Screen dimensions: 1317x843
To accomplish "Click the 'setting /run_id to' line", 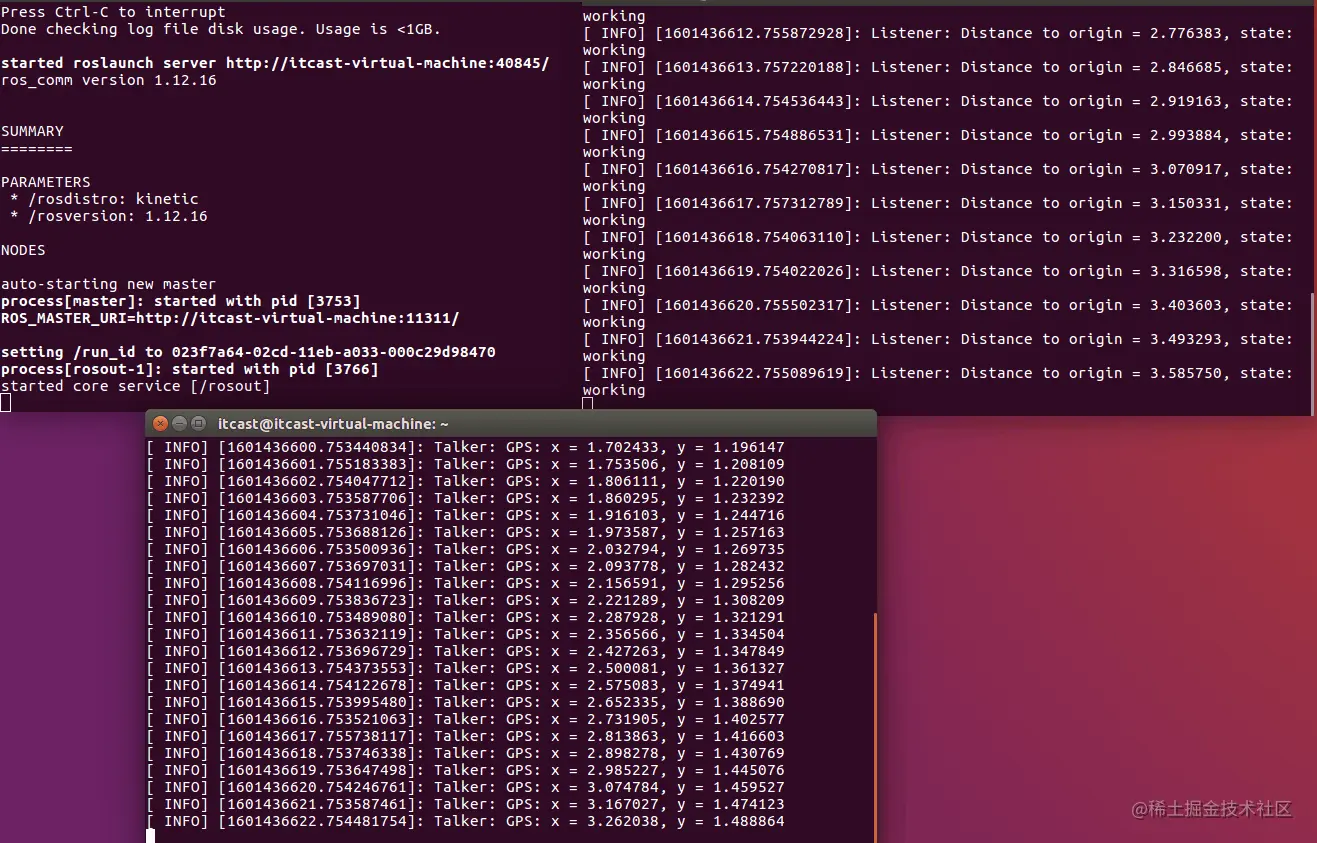I will (x=248, y=352).
